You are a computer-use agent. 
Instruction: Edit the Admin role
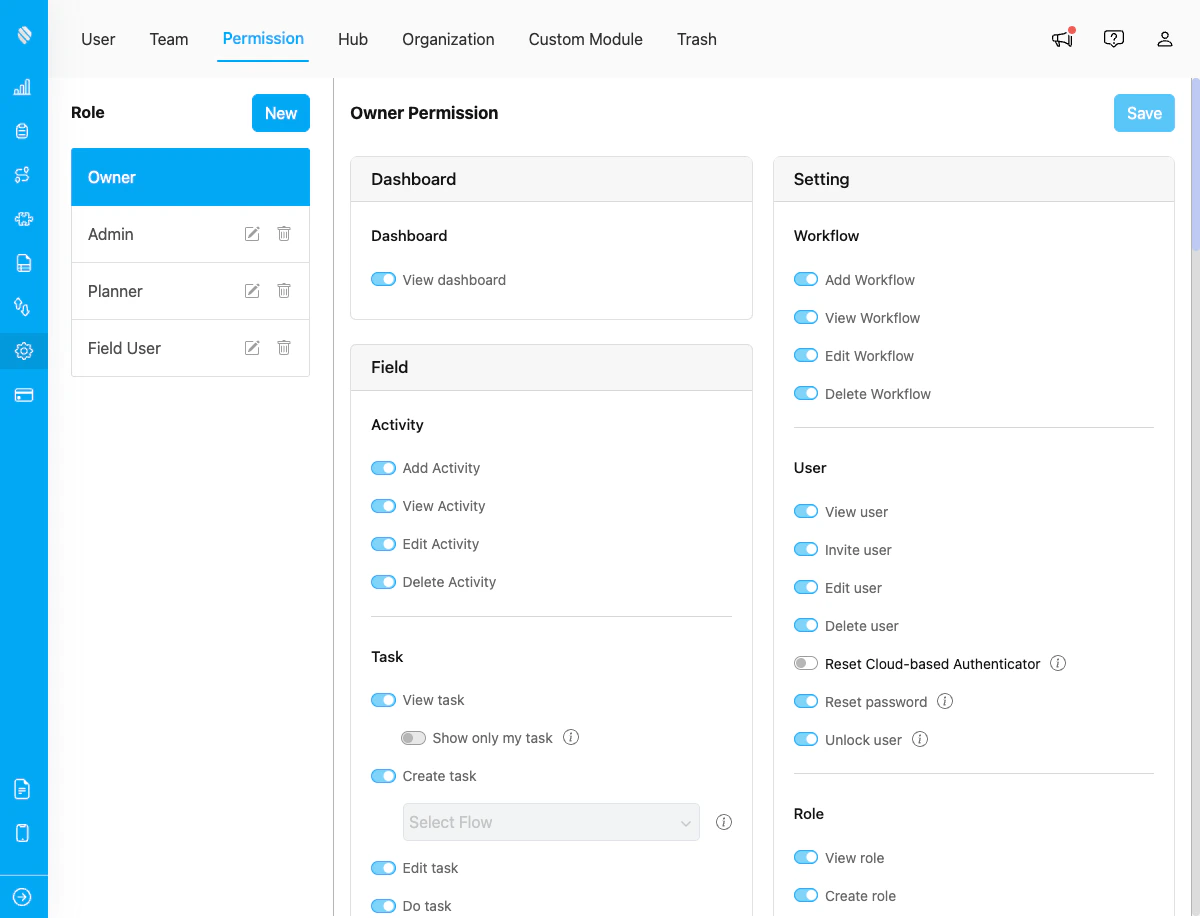[x=252, y=234]
